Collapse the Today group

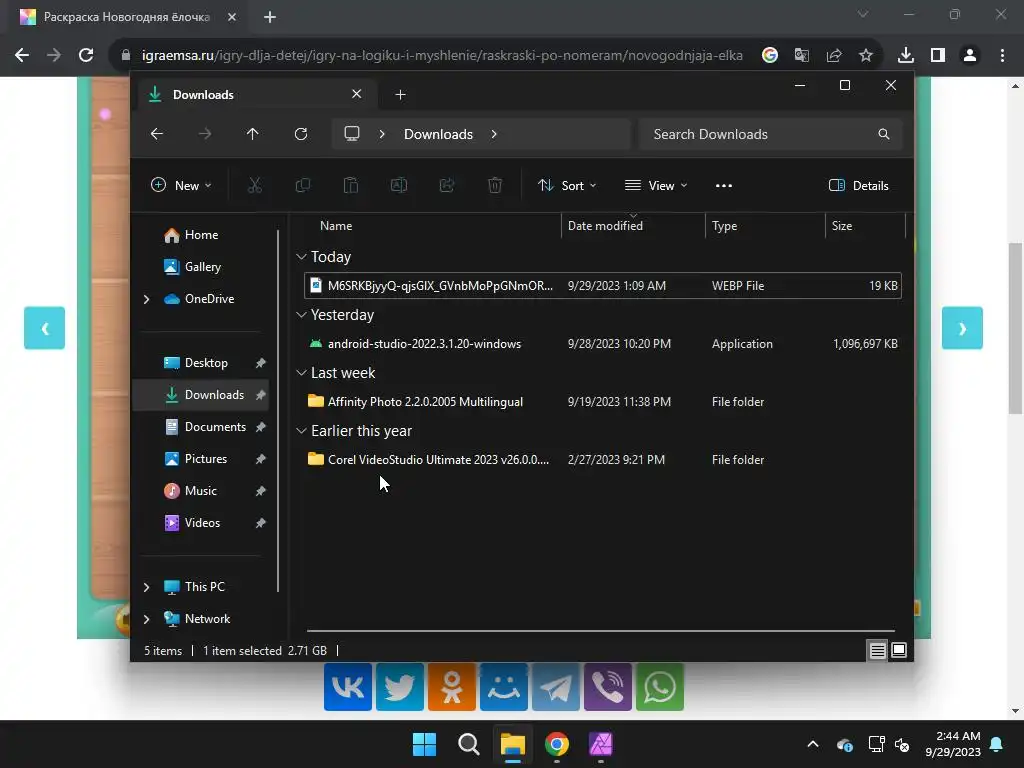coord(301,257)
